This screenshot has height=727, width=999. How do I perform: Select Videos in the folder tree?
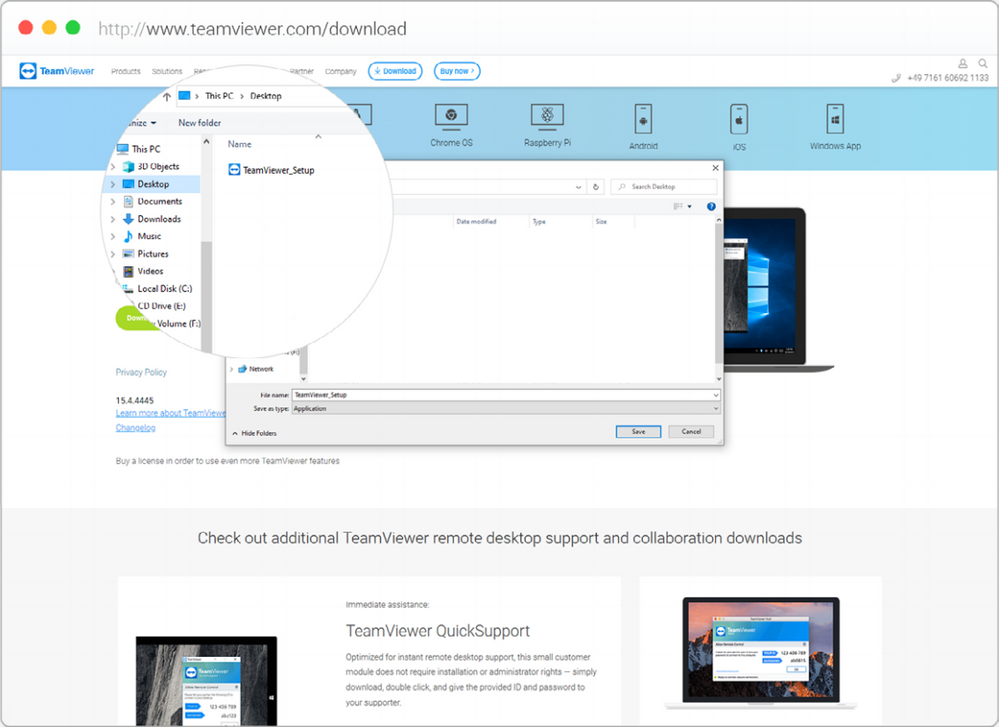click(143, 271)
